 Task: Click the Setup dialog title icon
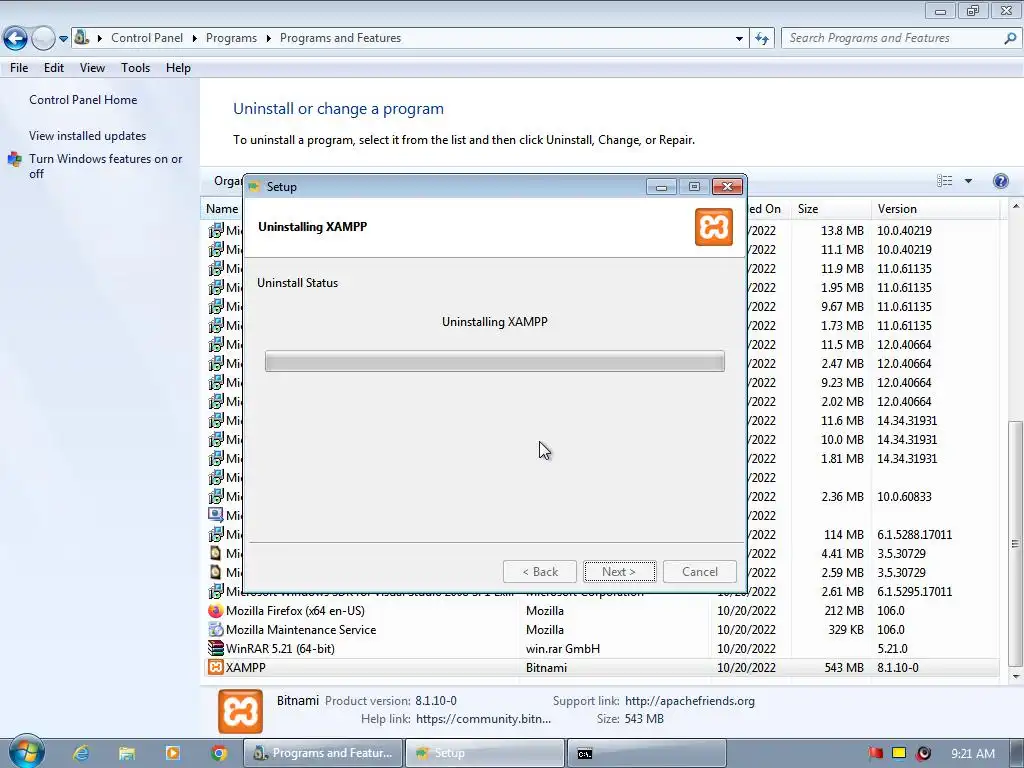(x=254, y=186)
